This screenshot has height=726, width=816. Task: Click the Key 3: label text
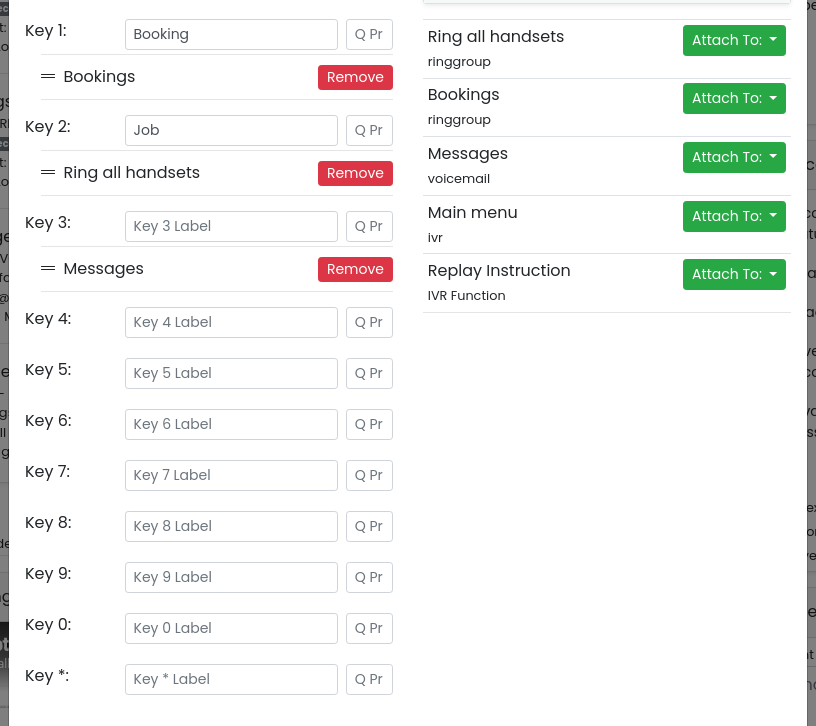(x=48, y=223)
